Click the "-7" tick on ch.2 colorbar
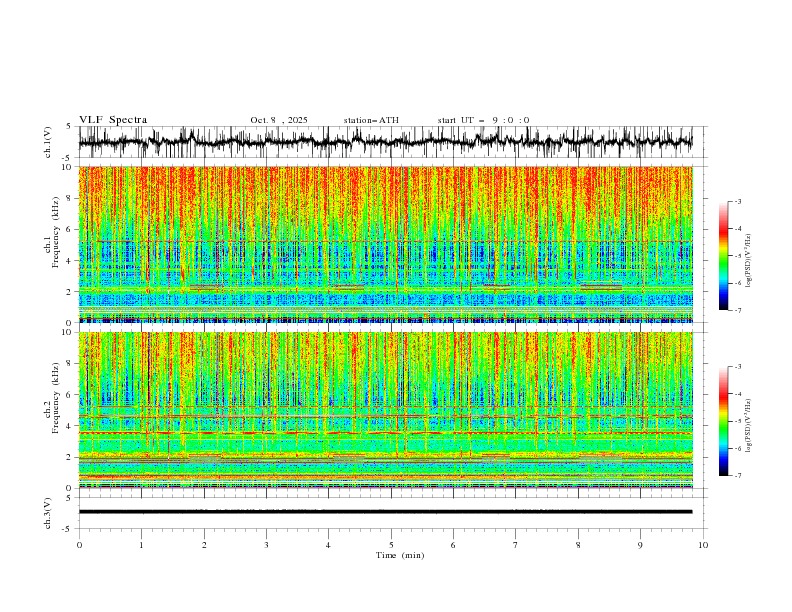This screenshot has width=792, height=612. [737, 476]
